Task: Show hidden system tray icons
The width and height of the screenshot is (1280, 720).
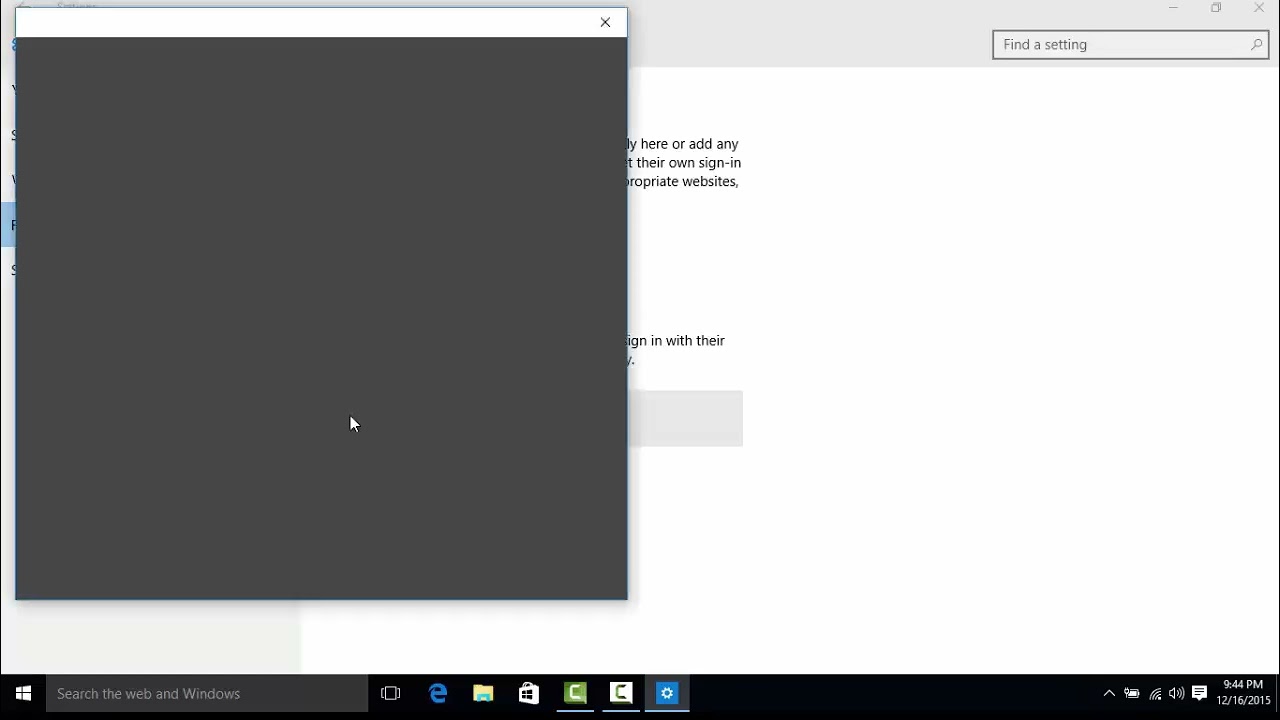Action: [x=1109, y=693]
